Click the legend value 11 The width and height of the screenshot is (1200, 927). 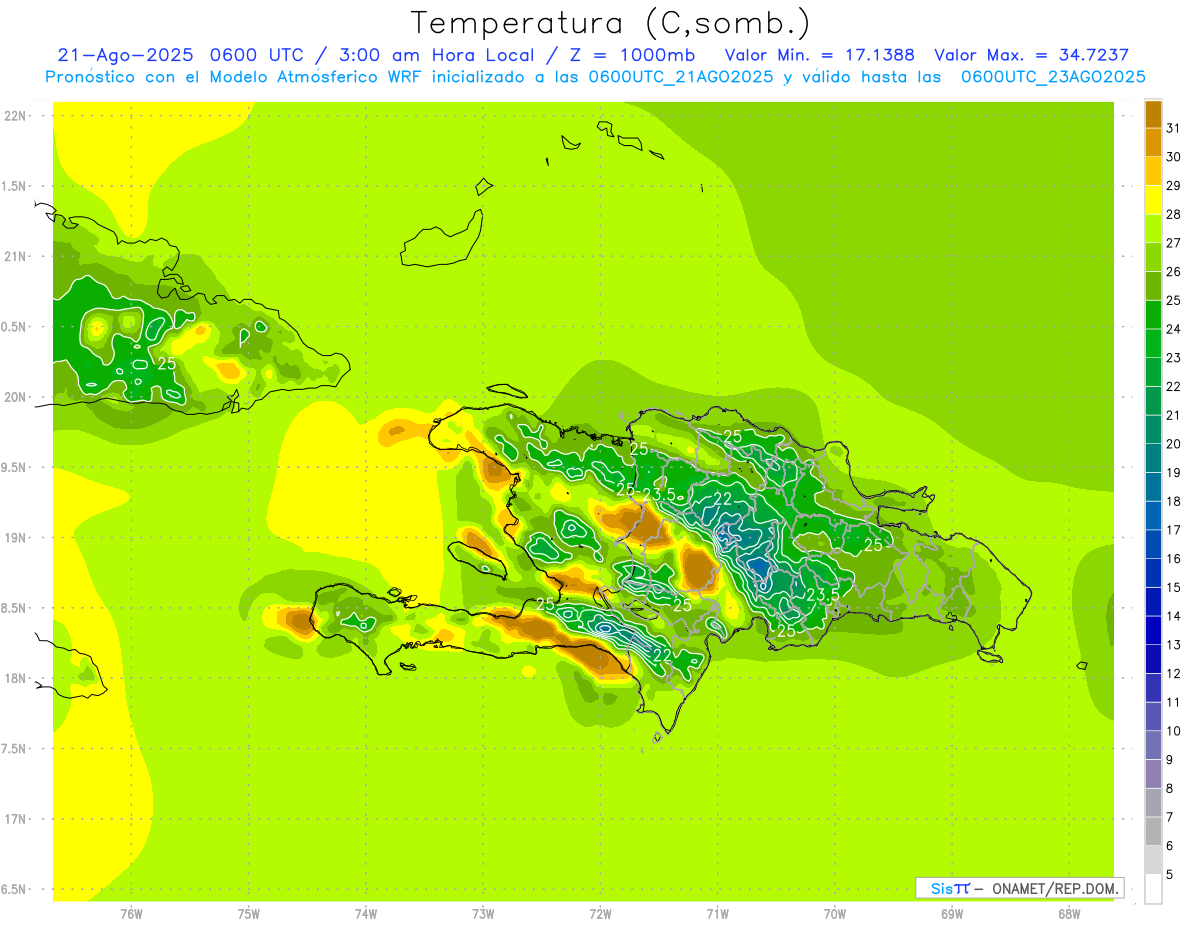pyautogui.click(x=1174, y=702)
